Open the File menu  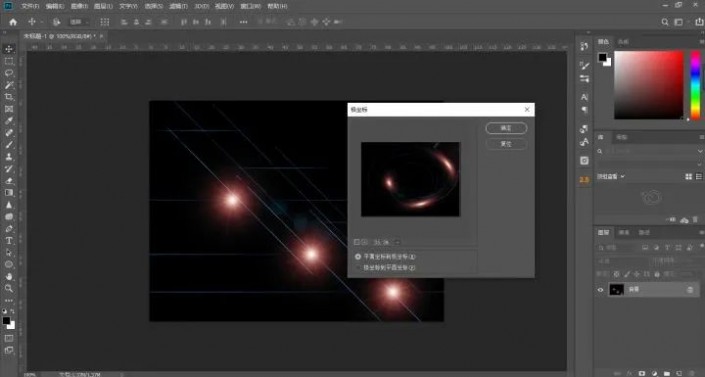pos(30,6)
